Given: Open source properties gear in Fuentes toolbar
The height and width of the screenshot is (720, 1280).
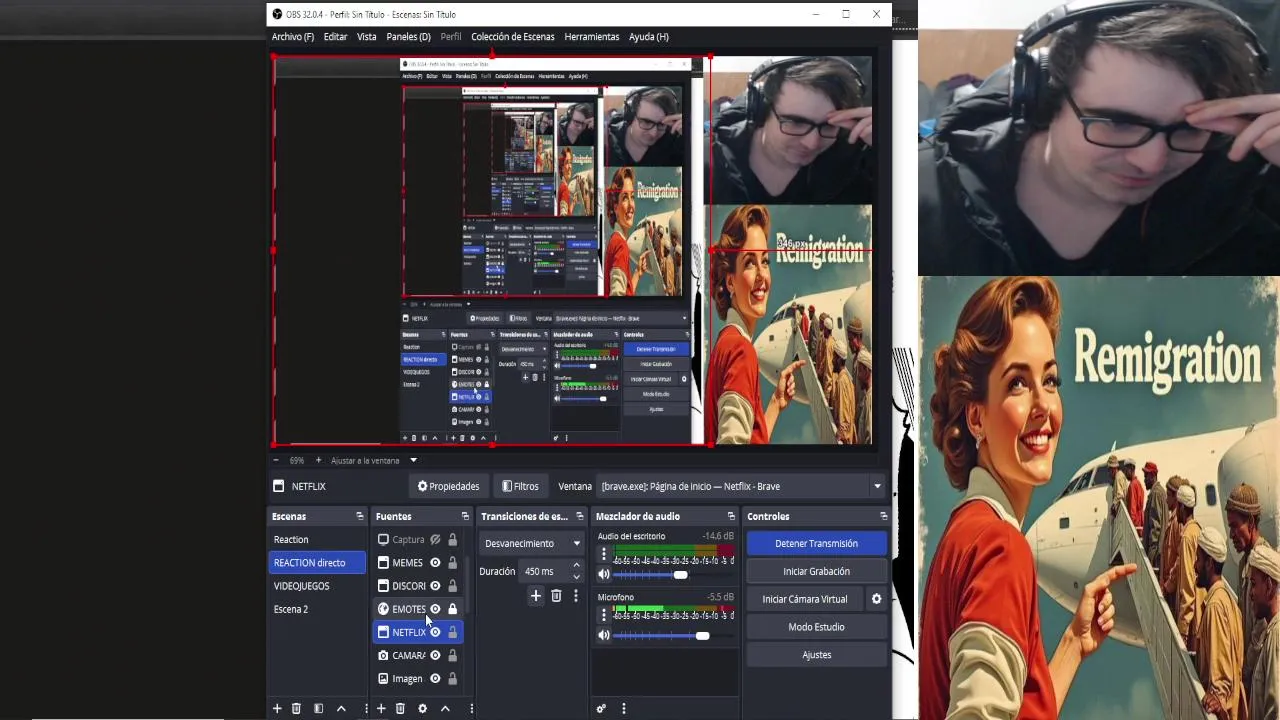Looking at the screenshot, I should click(x=422, y=708).
